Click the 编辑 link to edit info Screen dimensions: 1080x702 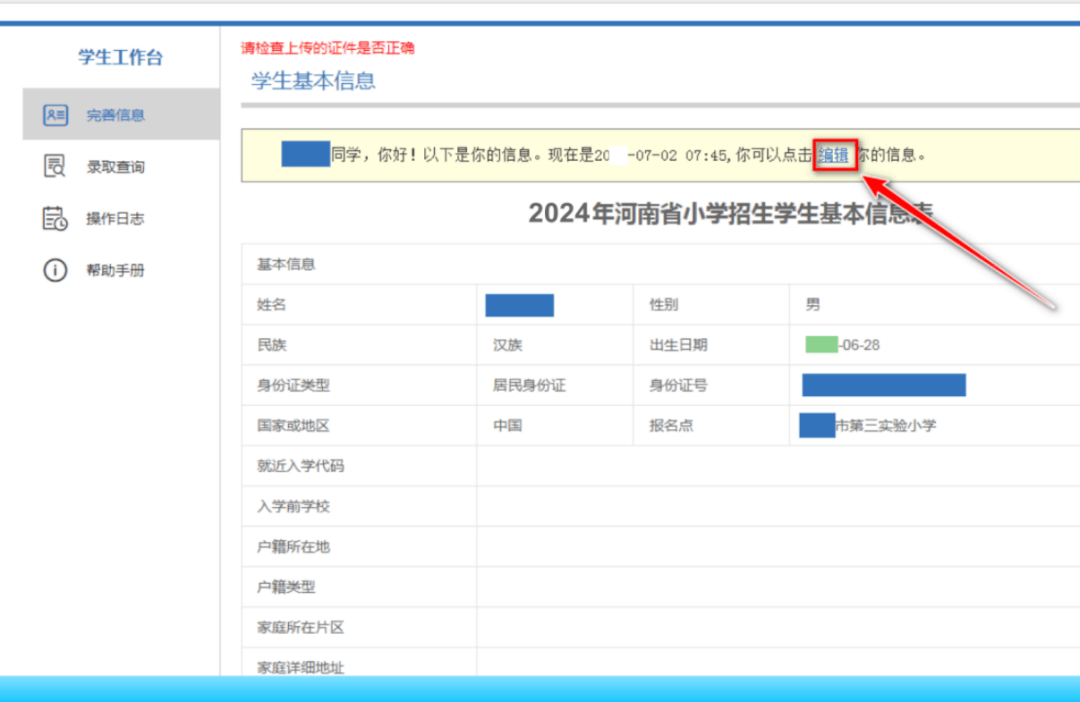pyautogui.click(x=834, y=155)
